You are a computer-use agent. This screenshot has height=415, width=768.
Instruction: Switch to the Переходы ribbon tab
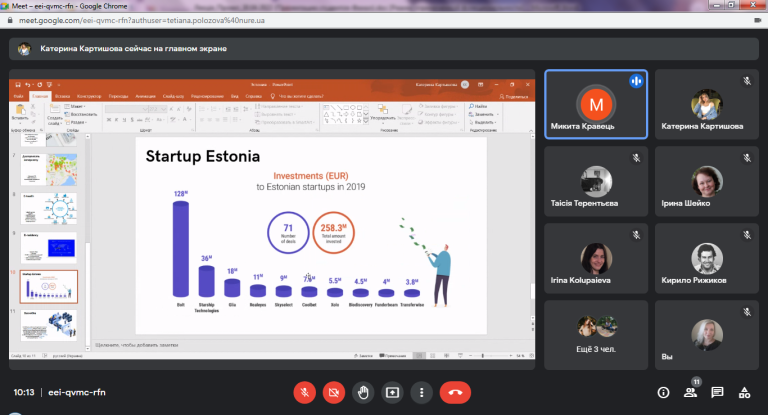pos(119,97)
